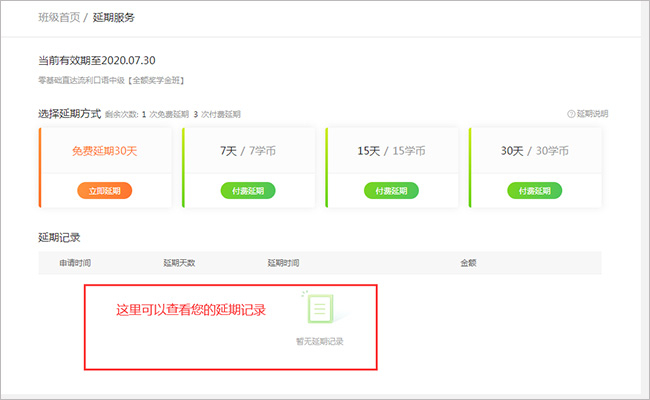Go to 班级首页 in breadcrumb
This screenshot has height=400, width=650.
60,18
